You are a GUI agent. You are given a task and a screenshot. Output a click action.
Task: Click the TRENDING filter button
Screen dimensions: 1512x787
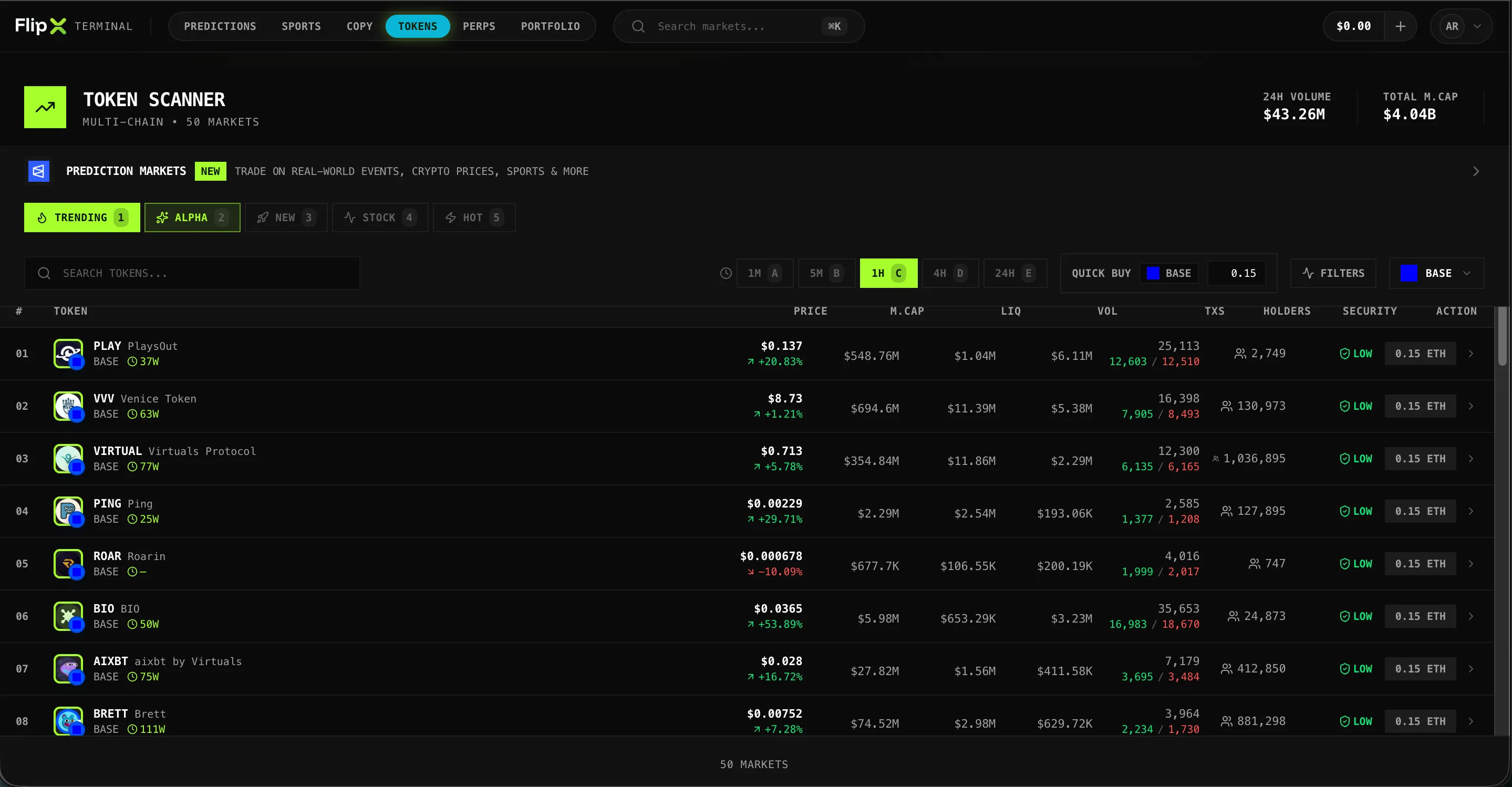point(81,217)
